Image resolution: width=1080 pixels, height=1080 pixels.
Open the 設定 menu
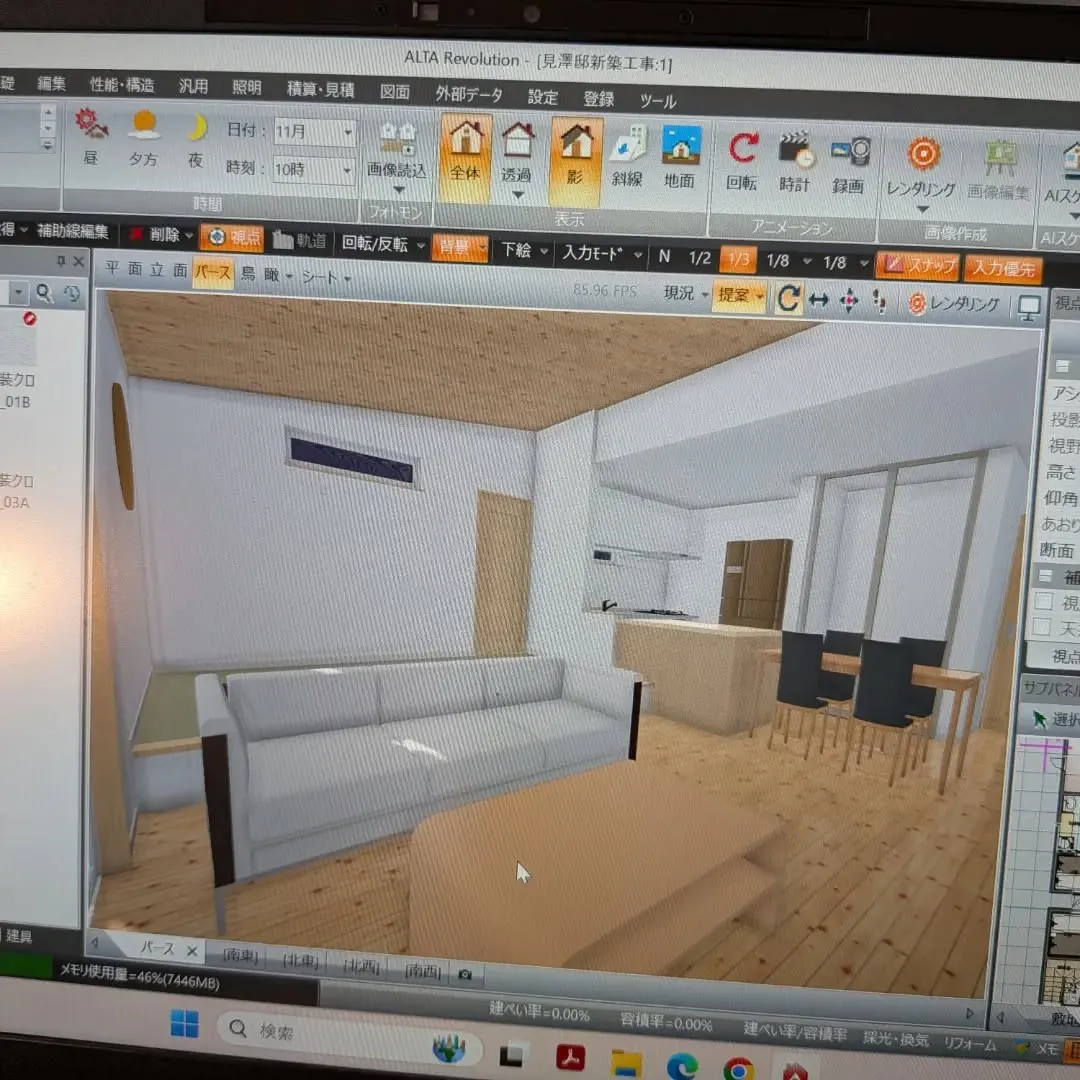point(543,96)
